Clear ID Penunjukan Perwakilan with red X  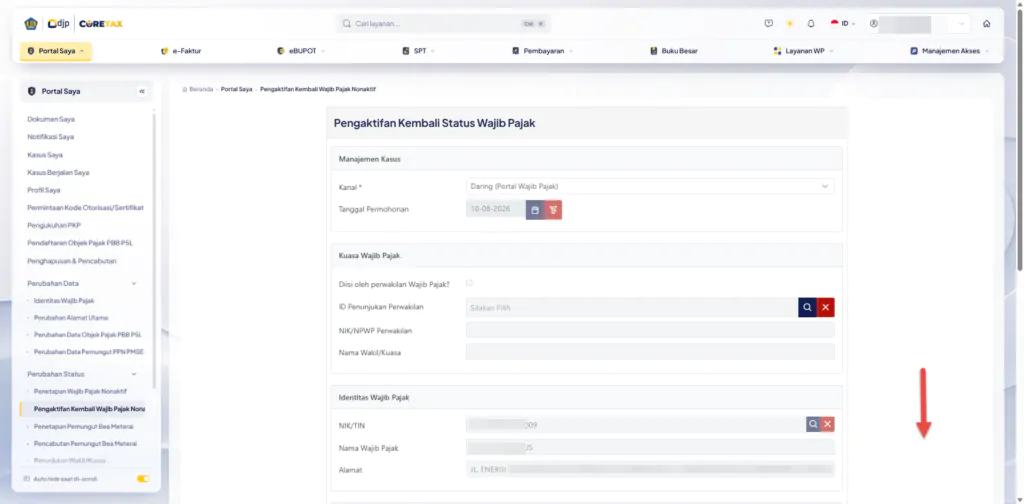click(825, 307)
